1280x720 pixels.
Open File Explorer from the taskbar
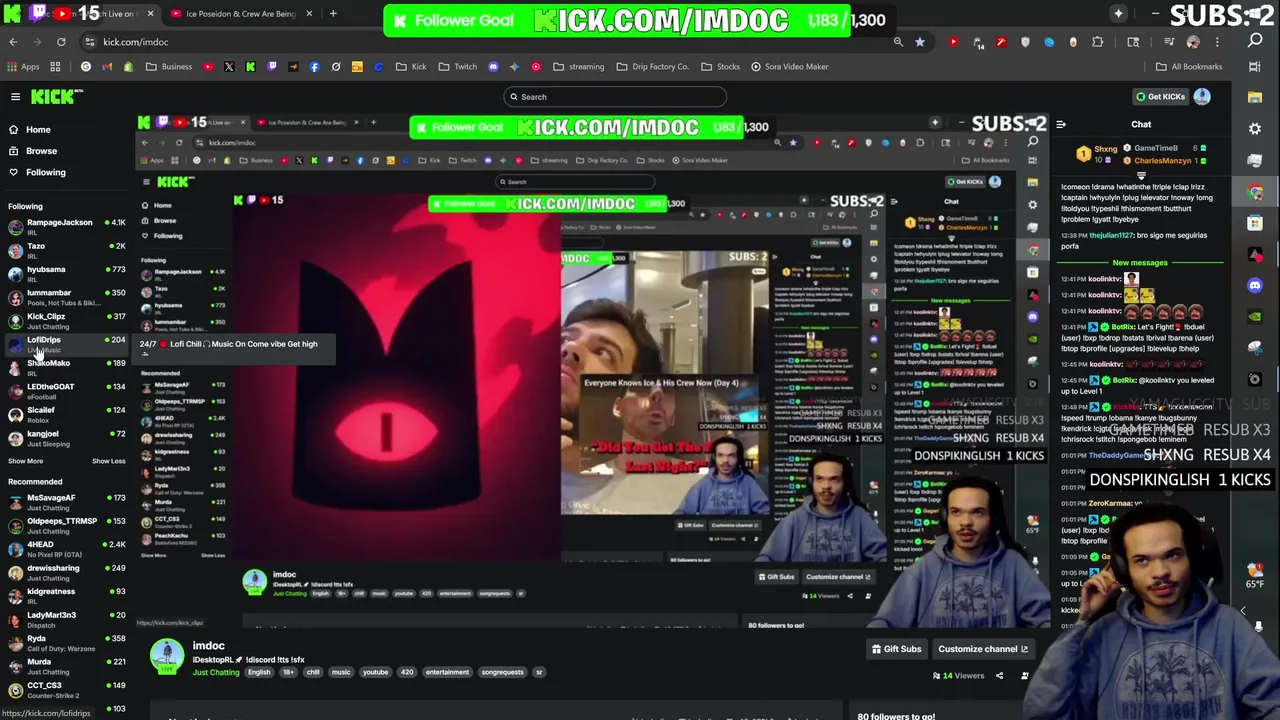point(1255,98)
